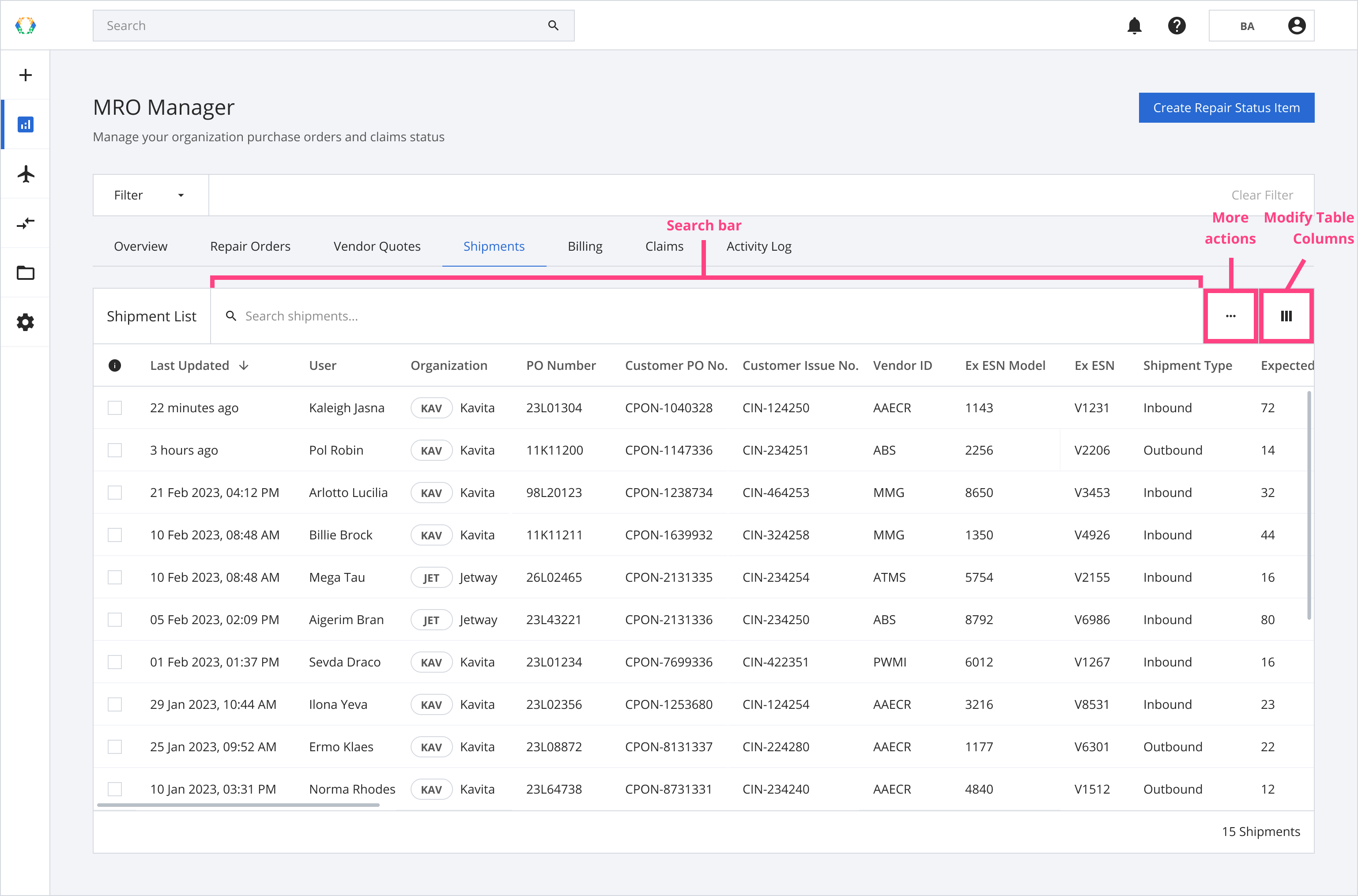Click the user account avatar icon

coord(1297,26)
